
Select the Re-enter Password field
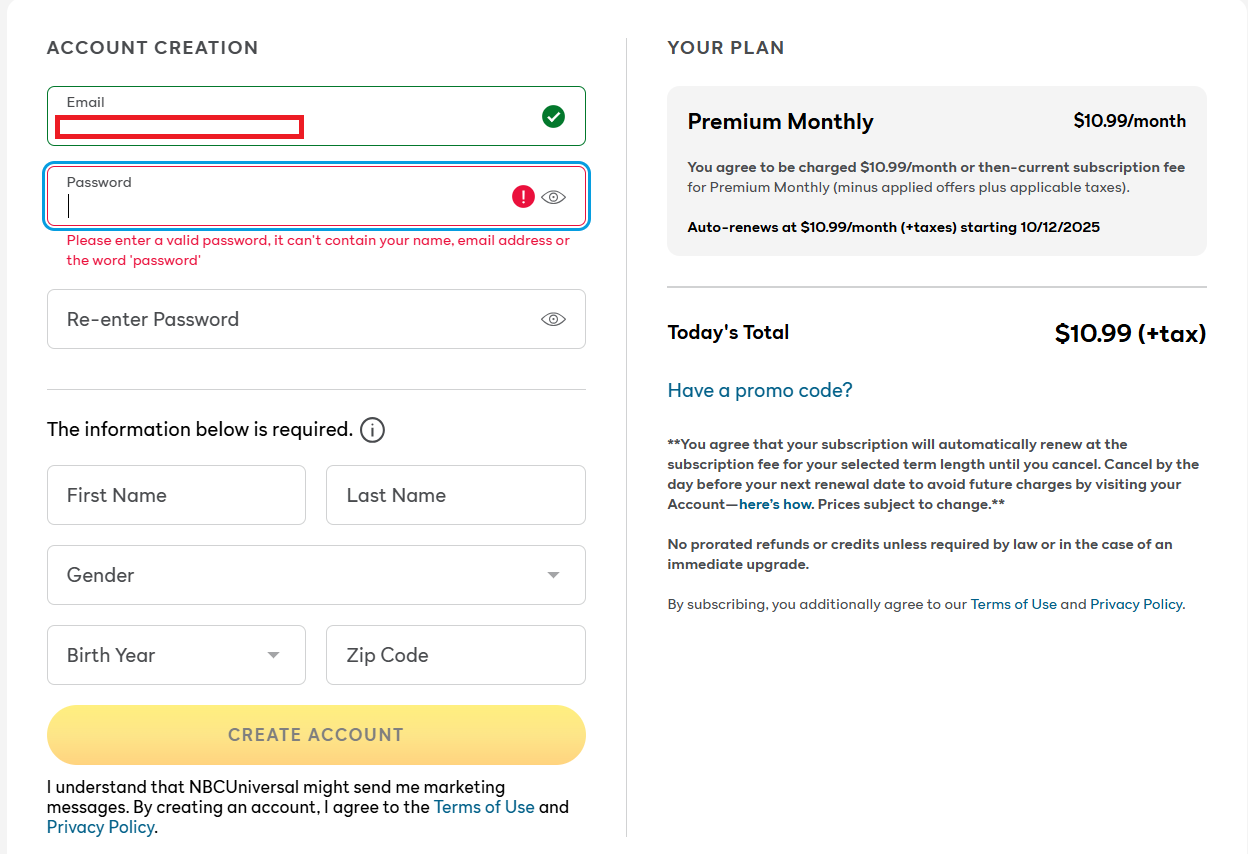[x=290, y=319]
